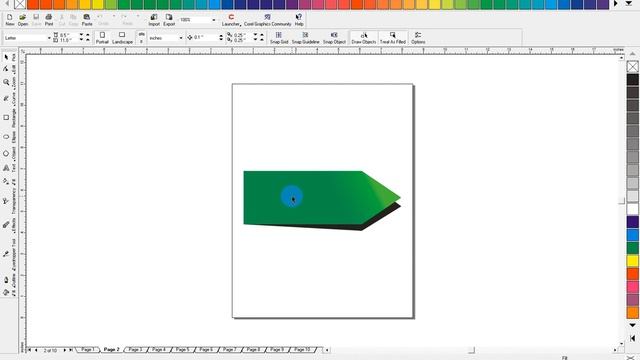Switch to Page 3 tab
This screenshot has width=640, height=360.
coord(135,350)
